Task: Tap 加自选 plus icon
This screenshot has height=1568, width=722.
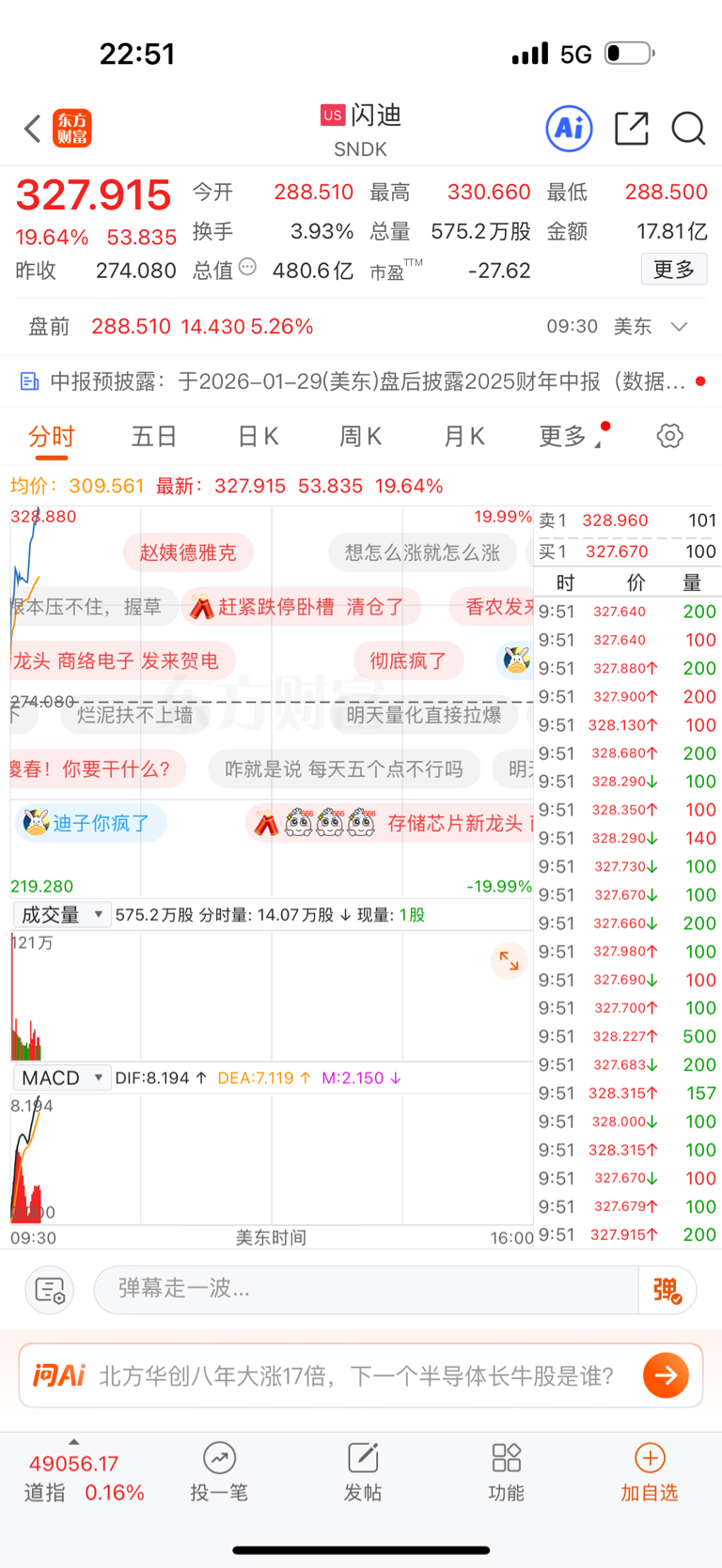Action: [x=650, y=1458]
